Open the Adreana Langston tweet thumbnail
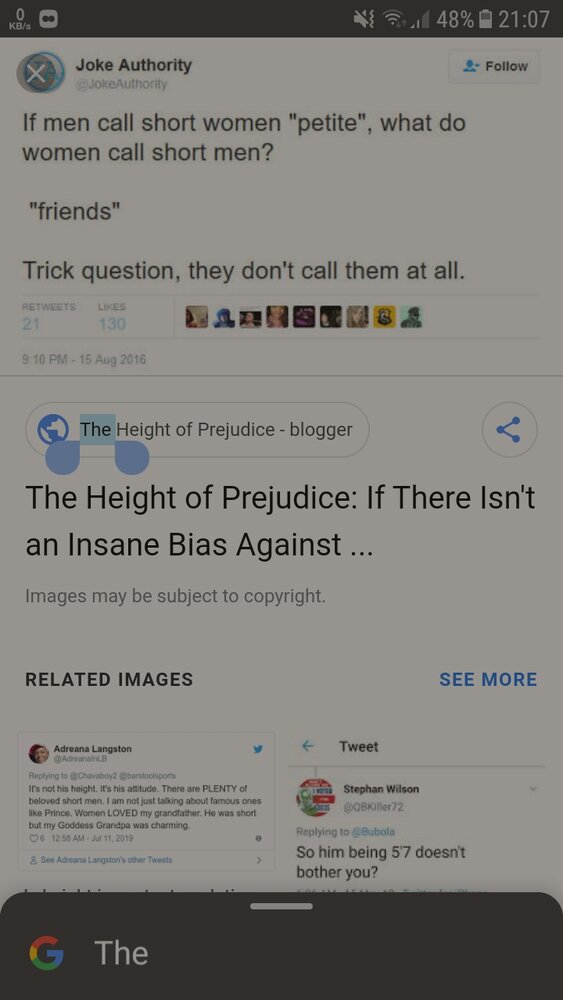Viewport: 563px width, 1000px height. [x=147, y=802]
